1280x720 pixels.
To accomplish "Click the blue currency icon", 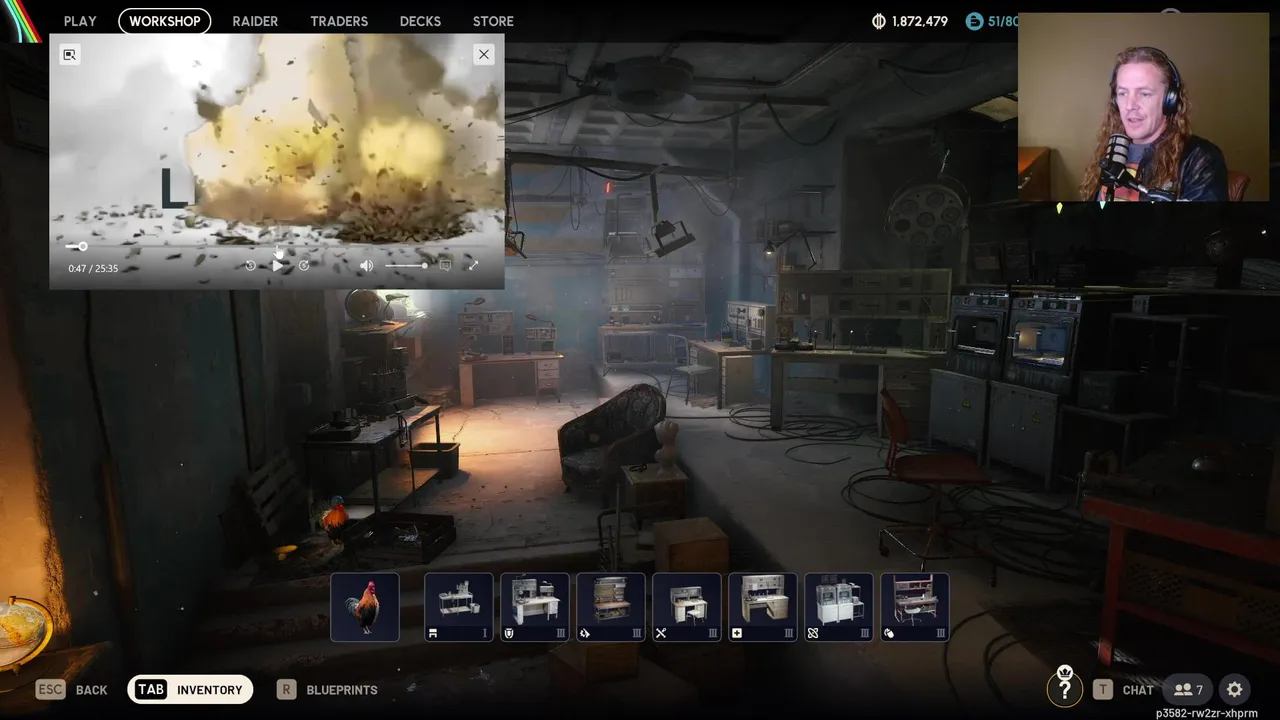I will pyautogui.click(x=974, y=21).
